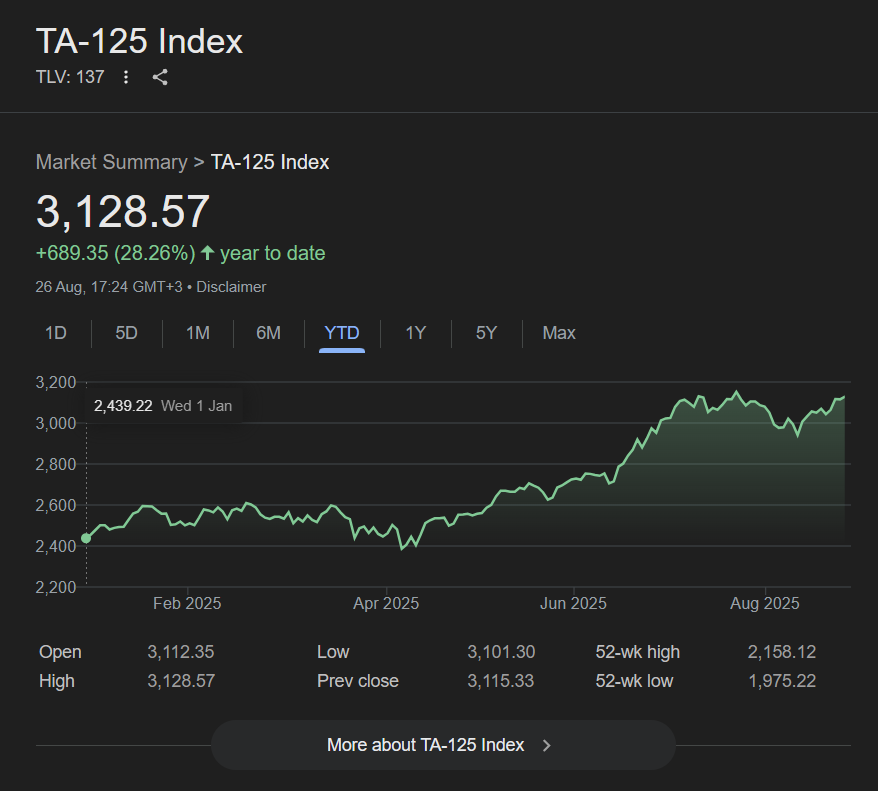Switch to the 5D range tab
878x791 pixels.
(126, 333)
